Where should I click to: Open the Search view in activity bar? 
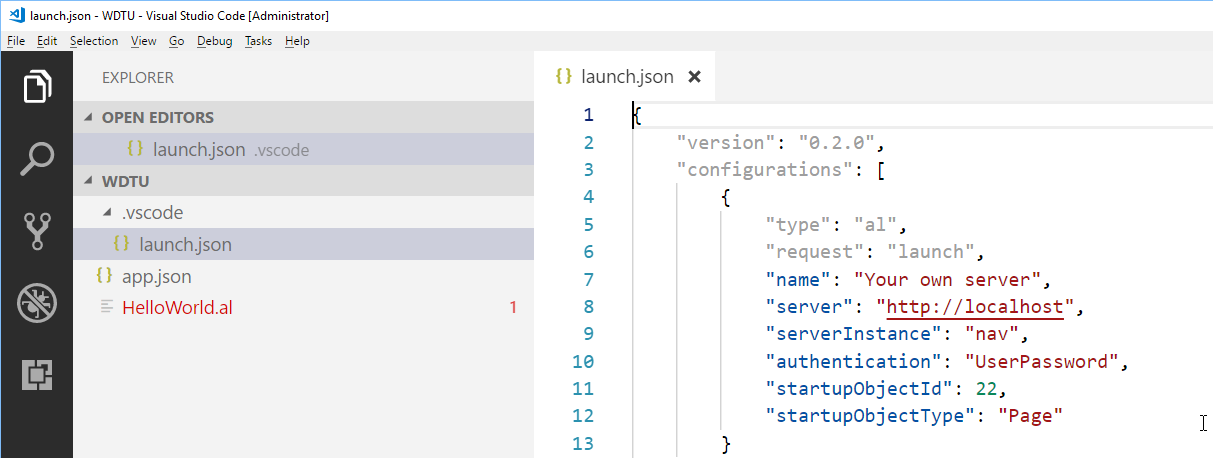[x=36, y=158]
